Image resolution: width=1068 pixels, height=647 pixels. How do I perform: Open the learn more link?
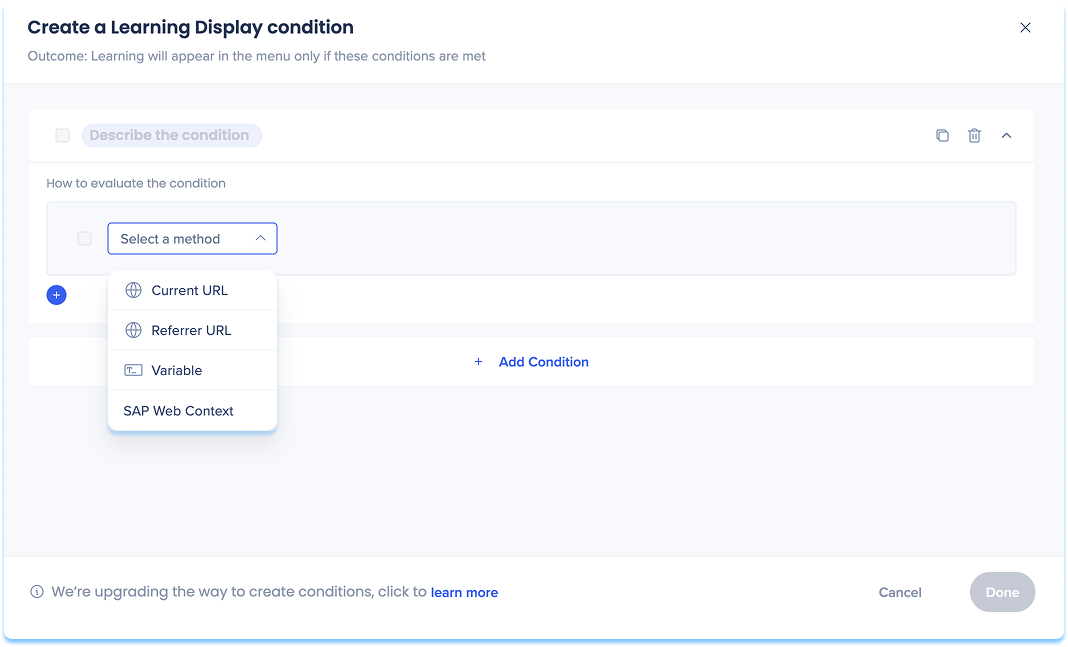point(464,593)
